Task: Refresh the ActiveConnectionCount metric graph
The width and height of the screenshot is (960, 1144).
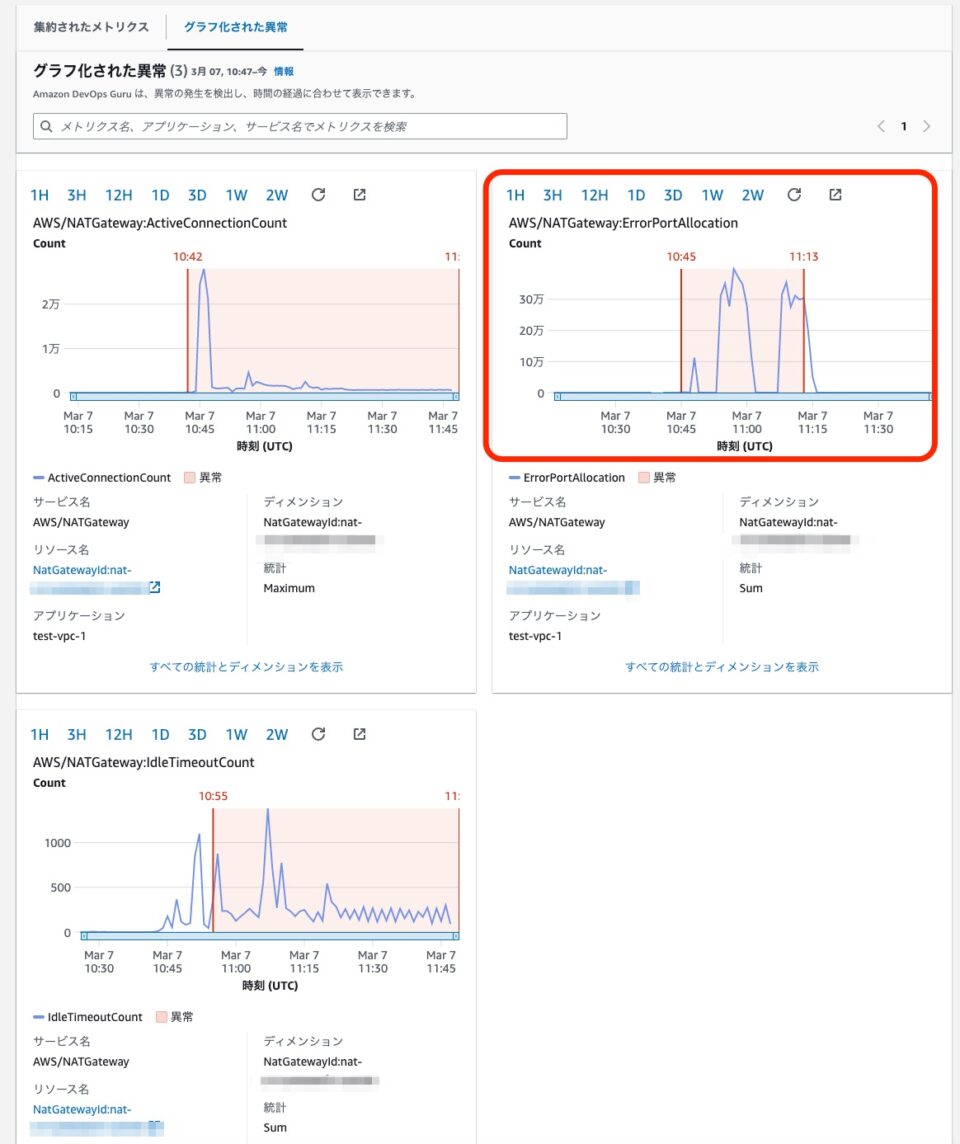Action: point(318,195)
